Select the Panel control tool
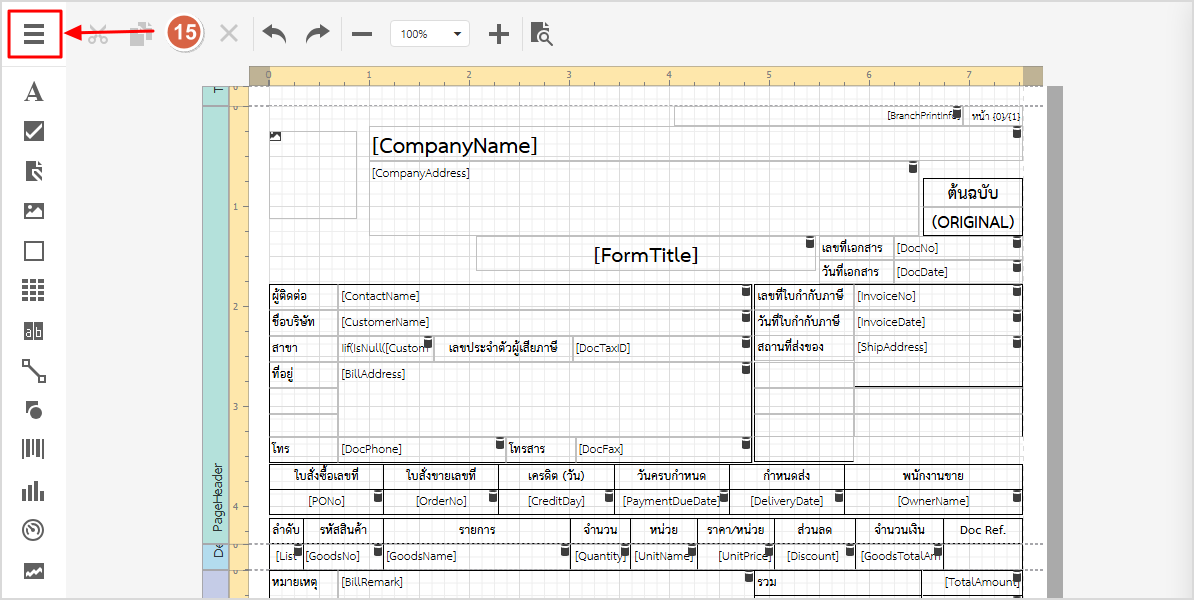This screenshot has height=600, width=1194. click(34, 251)
